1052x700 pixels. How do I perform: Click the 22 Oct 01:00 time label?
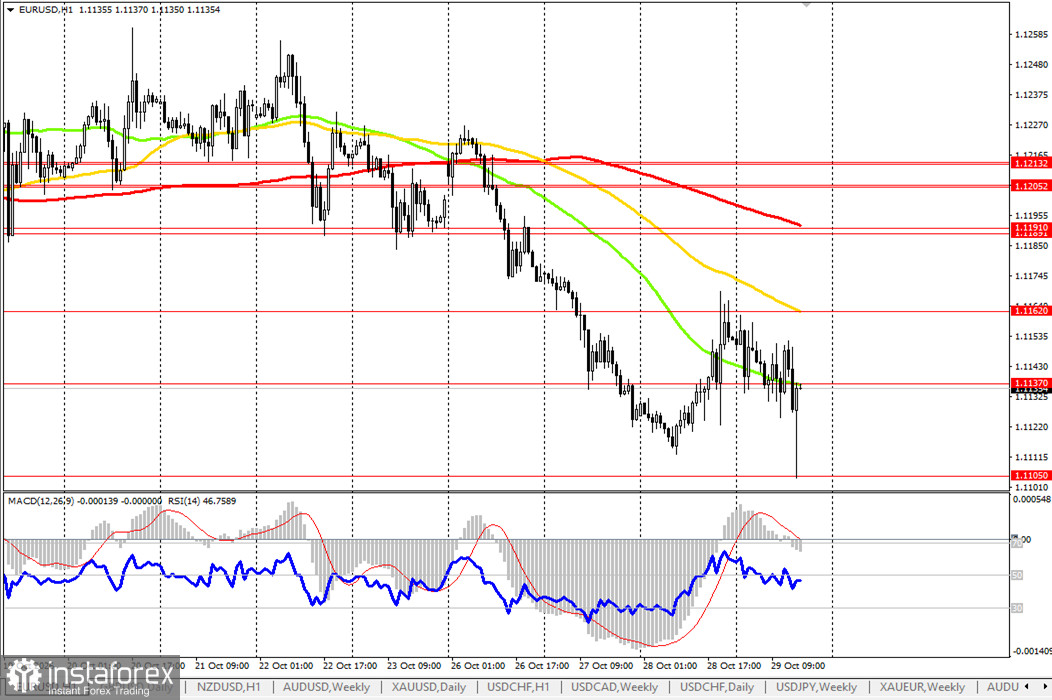[x=286, y=666]
